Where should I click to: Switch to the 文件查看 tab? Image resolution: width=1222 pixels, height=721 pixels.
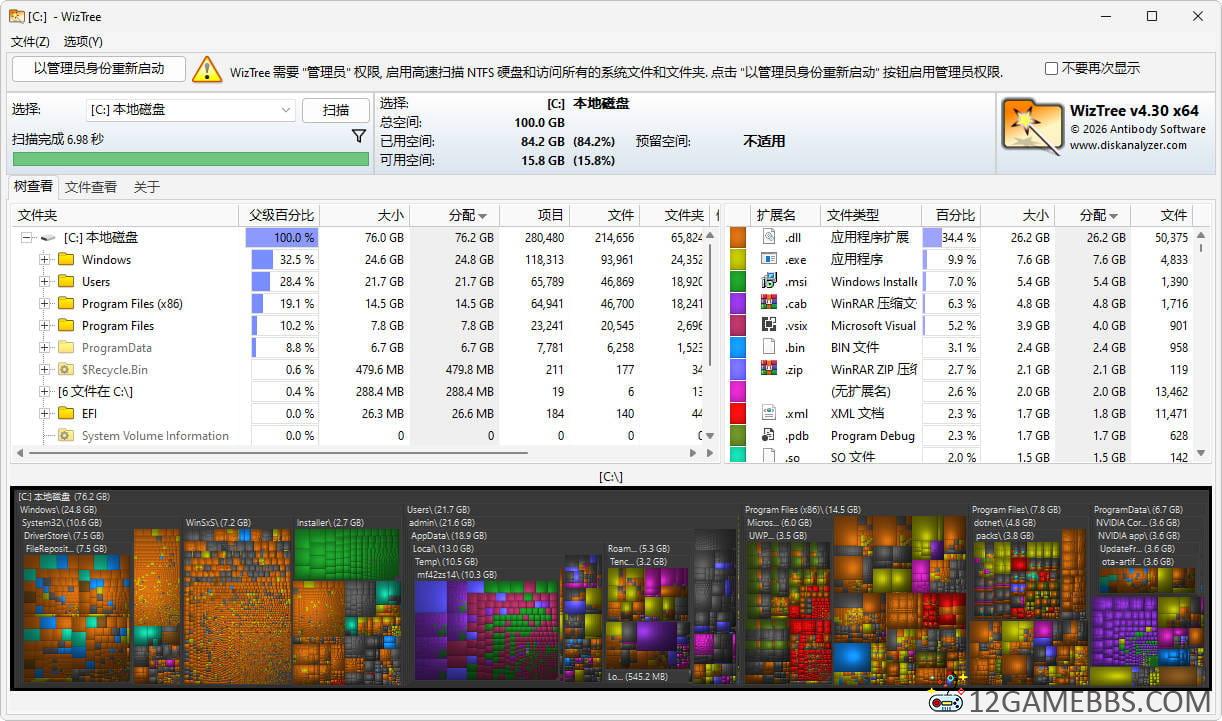pos(91,187)
